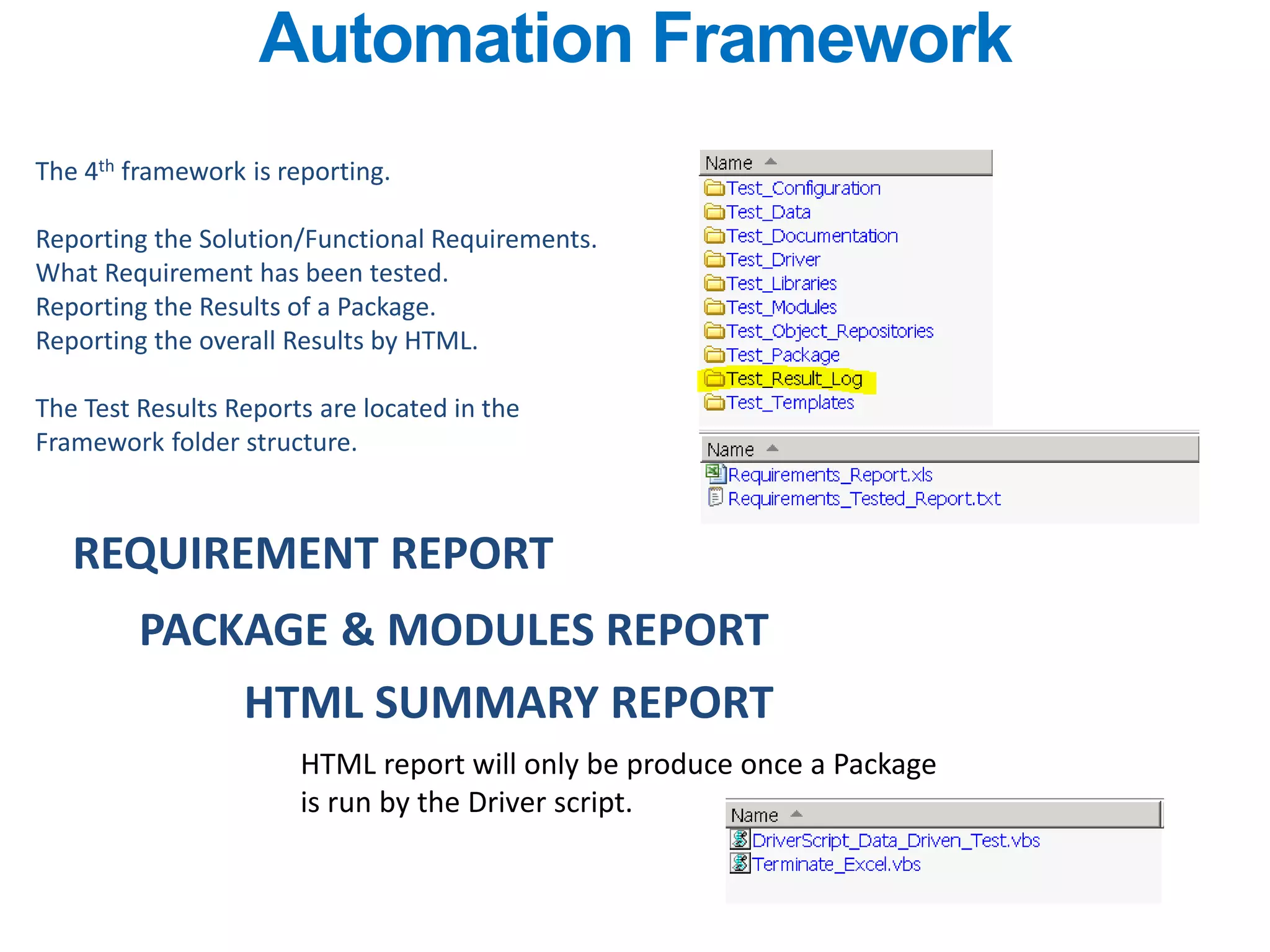The height and width of the screenshot is (952, 1270).
Task: Open the Test_Libraries folder icon
Action: [x=714, y=283]
